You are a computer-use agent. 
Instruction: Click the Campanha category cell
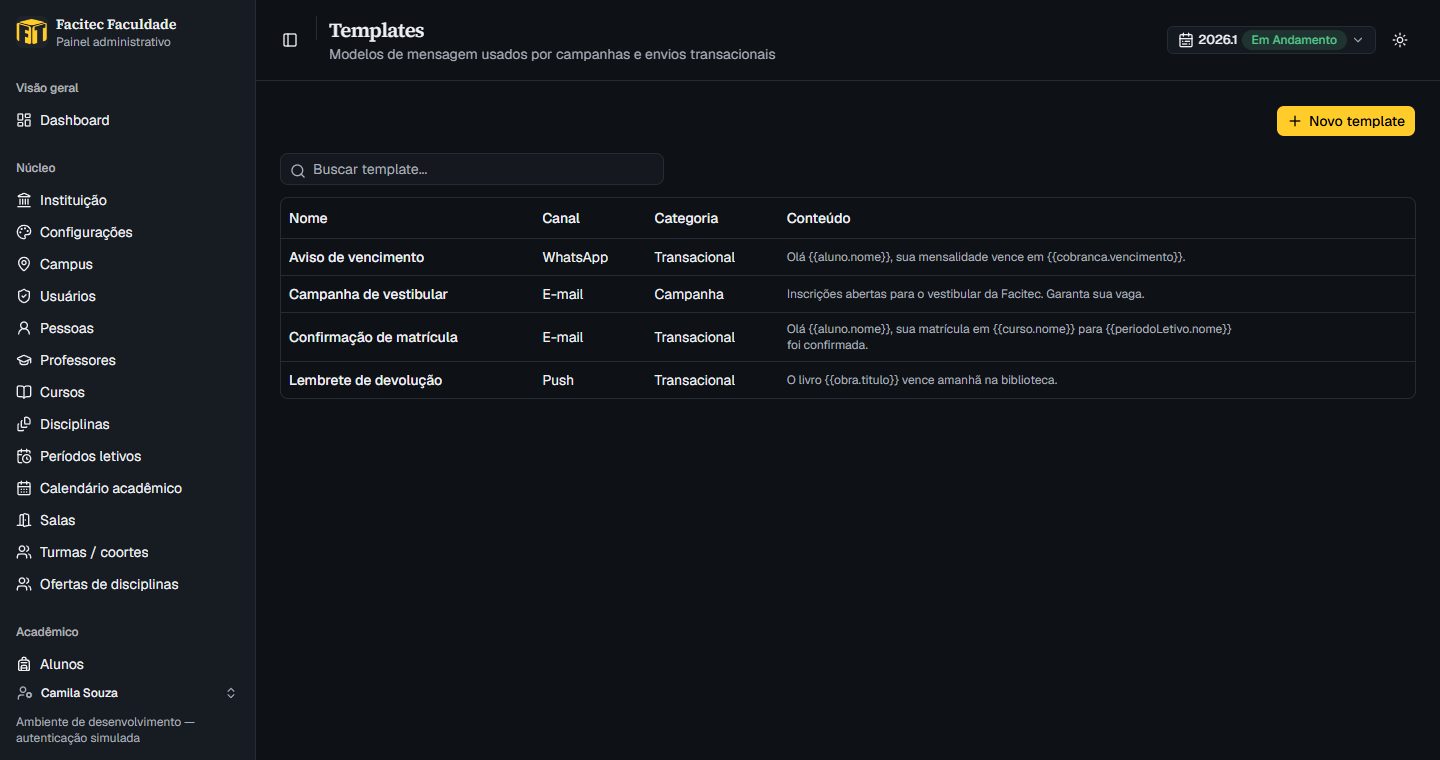(689, 294)
